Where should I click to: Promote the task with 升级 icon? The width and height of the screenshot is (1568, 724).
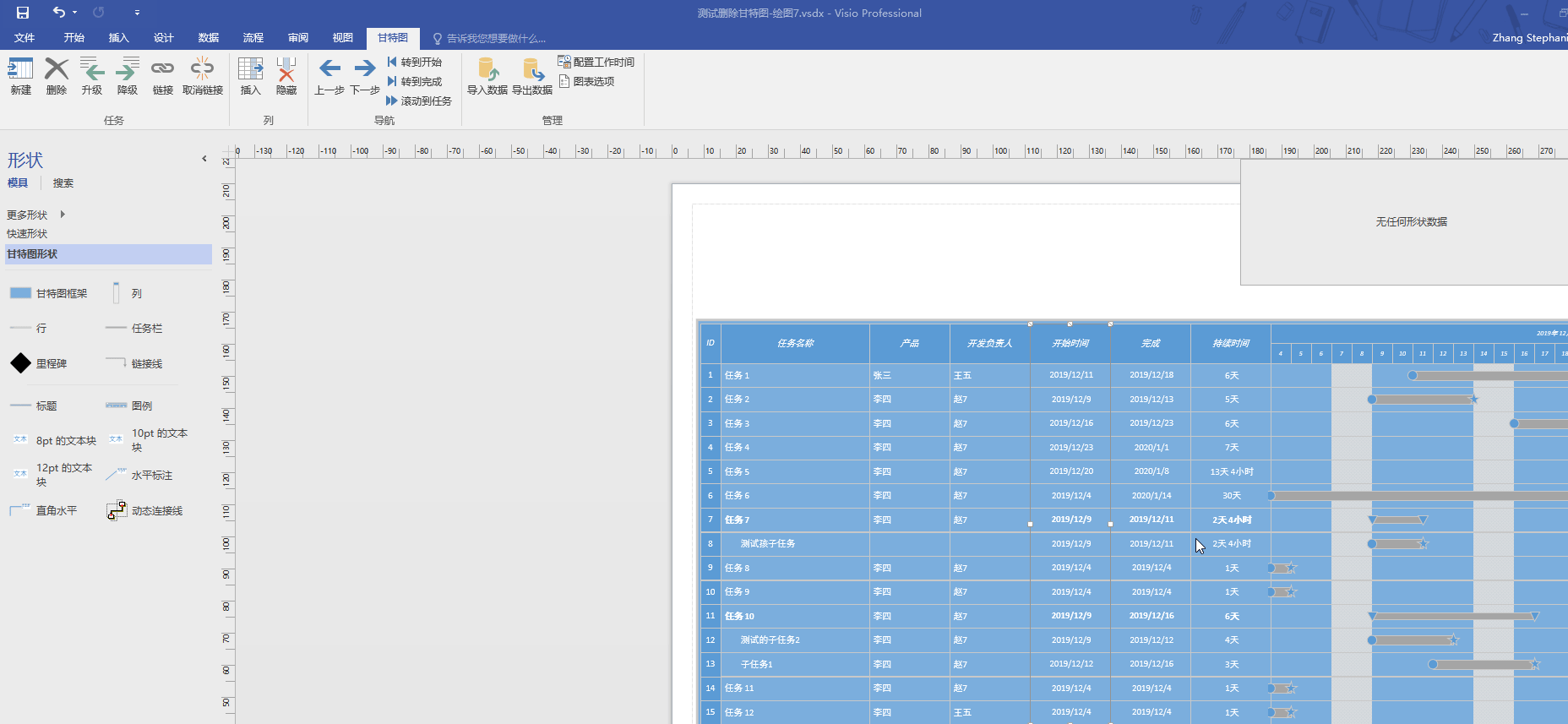pos(92,76)
